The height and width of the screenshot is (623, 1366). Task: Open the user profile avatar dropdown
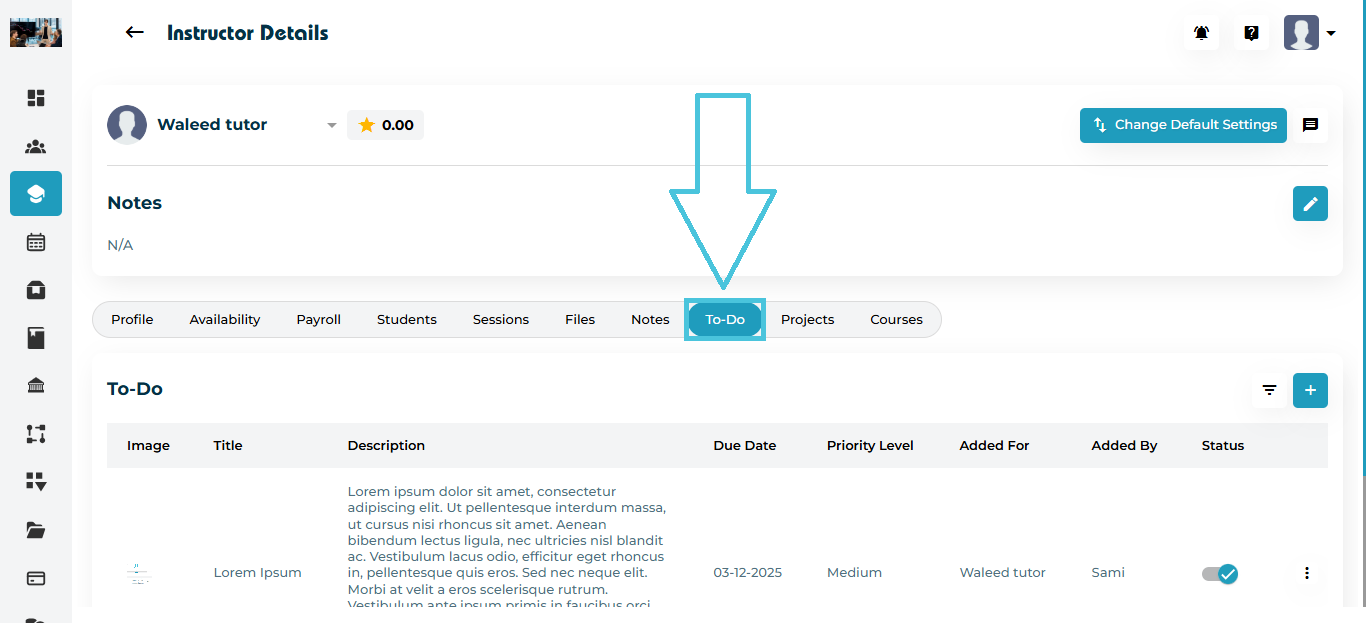[x=1309, y=33]
